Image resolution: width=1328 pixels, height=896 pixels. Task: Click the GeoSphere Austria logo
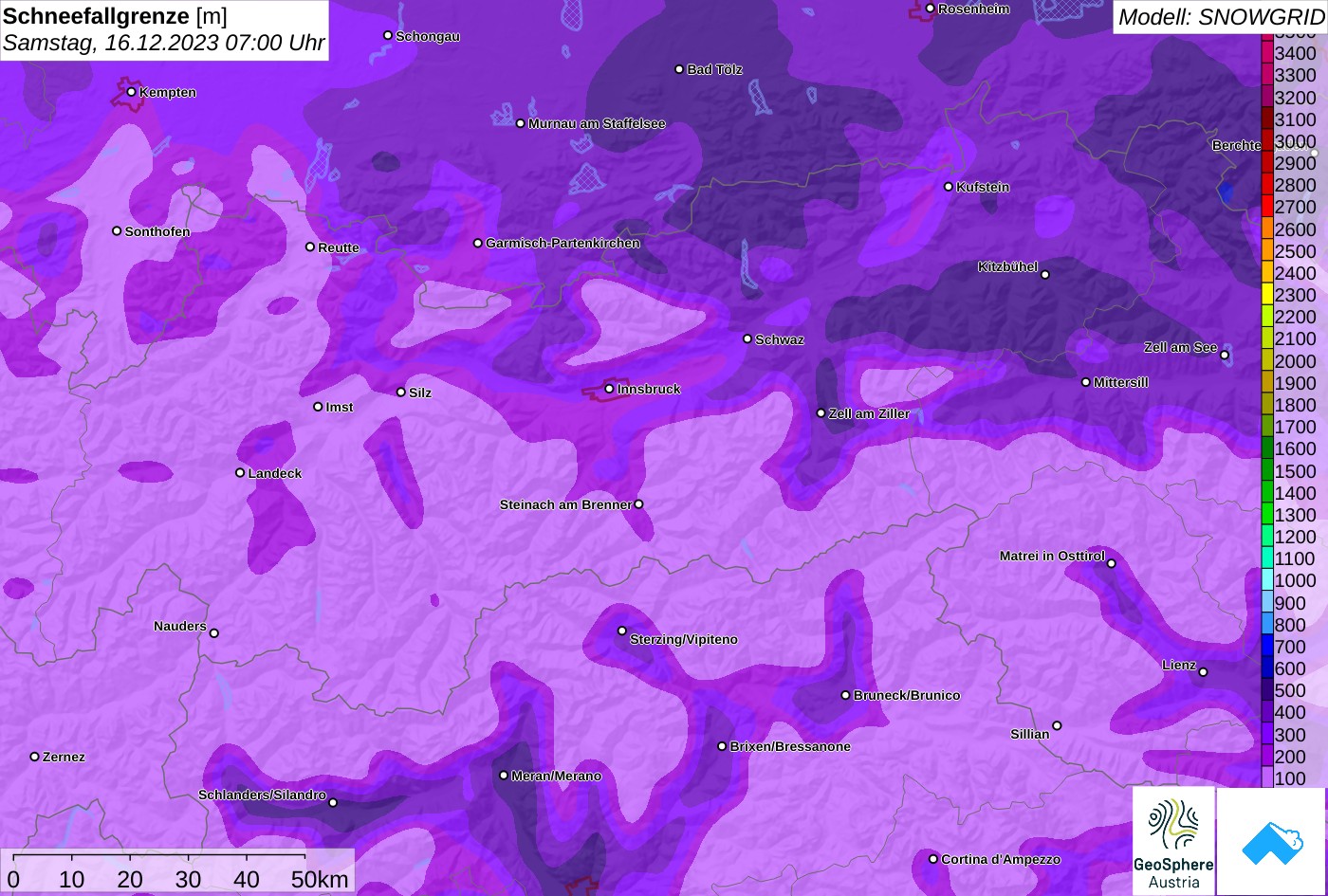tap(1173, 841)
